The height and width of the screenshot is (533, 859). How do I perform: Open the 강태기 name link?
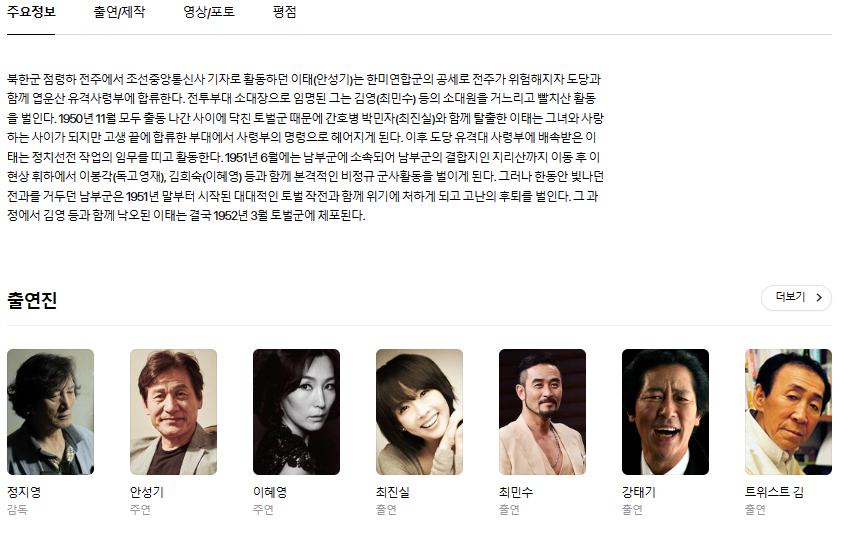(x=639, y=492)
